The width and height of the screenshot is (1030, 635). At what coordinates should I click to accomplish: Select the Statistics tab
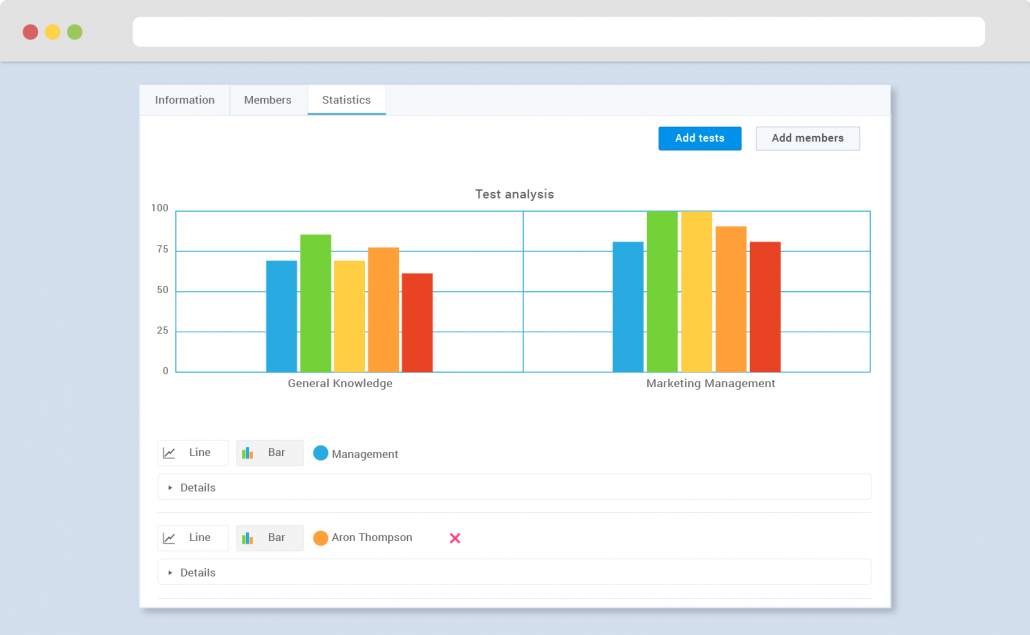pos(346,100)
